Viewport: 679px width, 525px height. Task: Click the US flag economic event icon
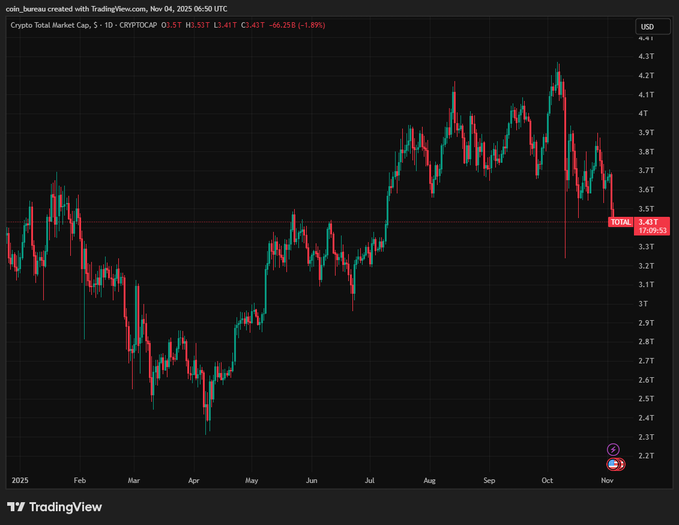click(613, 464)
